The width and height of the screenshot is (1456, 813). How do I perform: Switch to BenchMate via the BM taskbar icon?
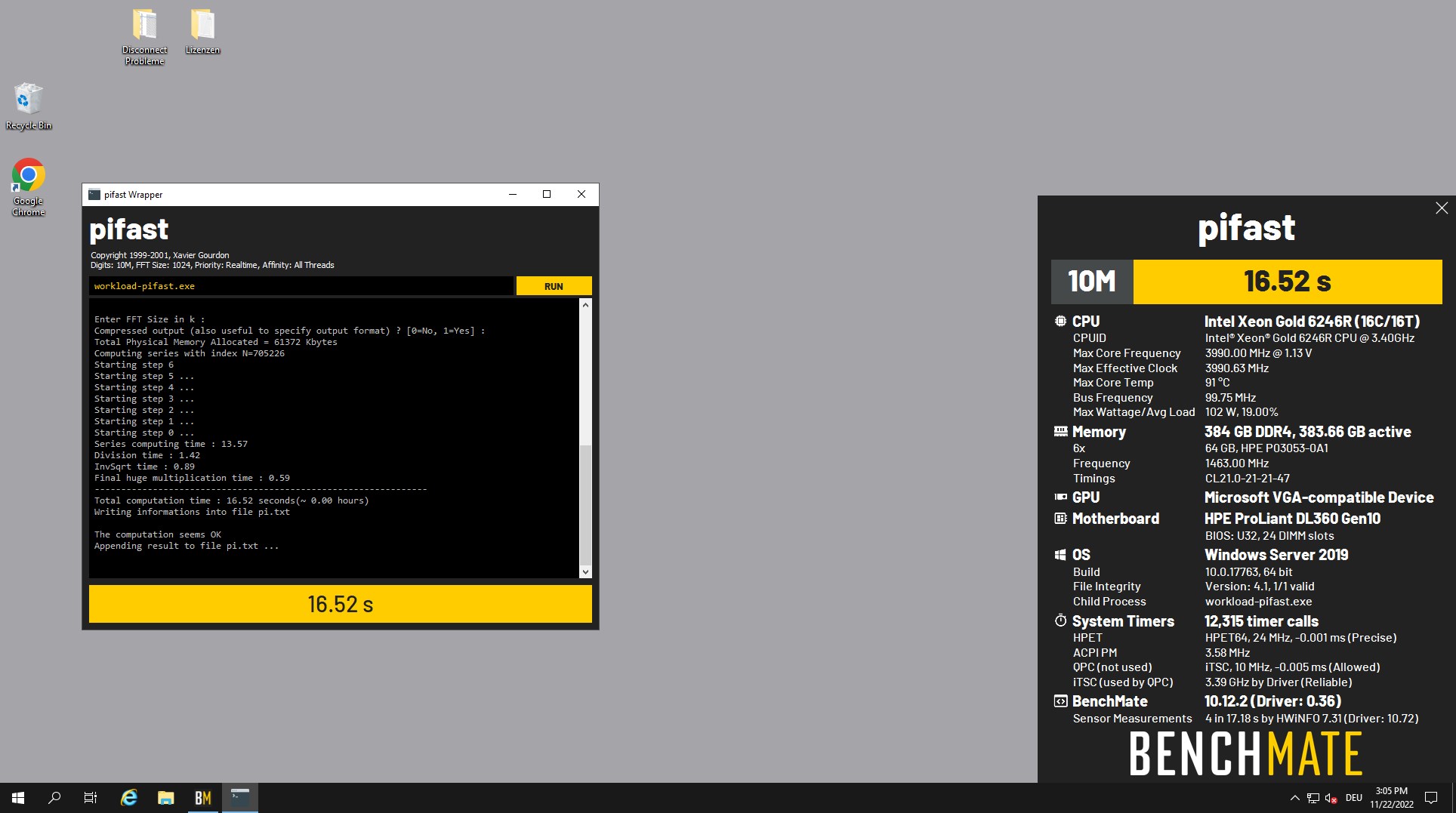202,798
